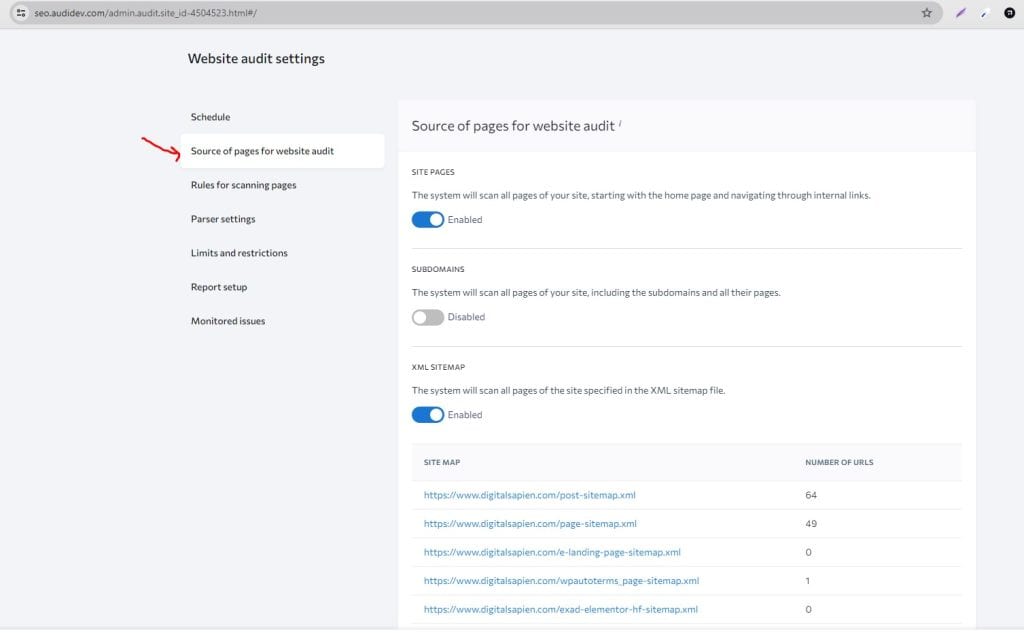Open the browser profile avatar menu
This screenshot has height=633, width=1024.
click(x=1007, y=13)
